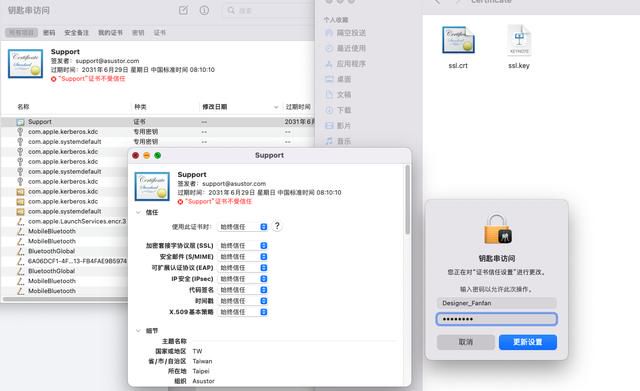Image resolution: width=640 pixels, height=391 pixels.
Task: Open the X.509 基本策略 dropdown
Action: pos(242,311)
